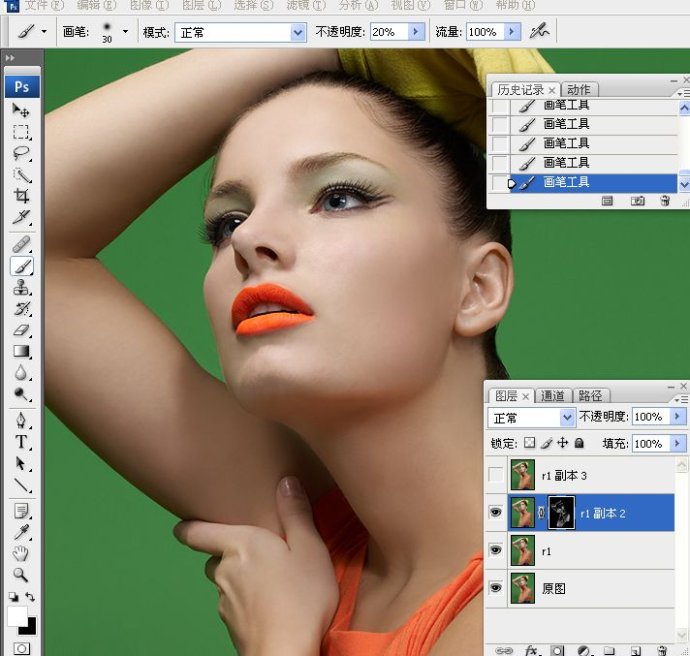Viewport: 690px width, 656px height.
Task: Select the Magic Wand tool
Action: click(x=21, y=175)
